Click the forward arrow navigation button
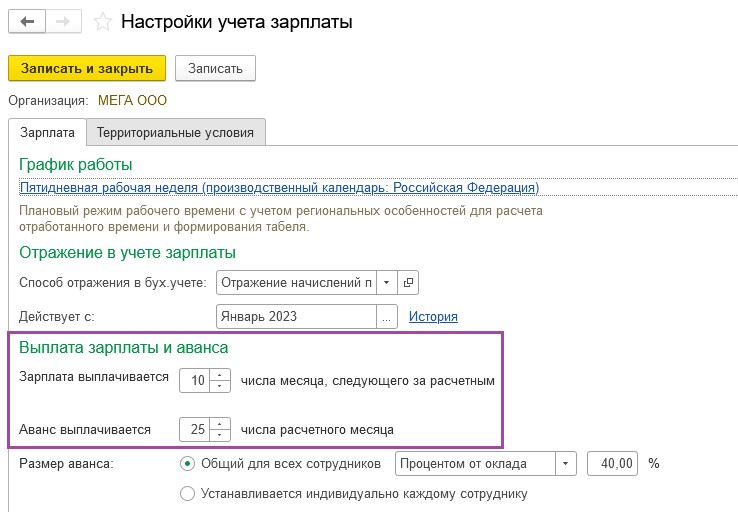738x515 pixels. click(63, 22)
